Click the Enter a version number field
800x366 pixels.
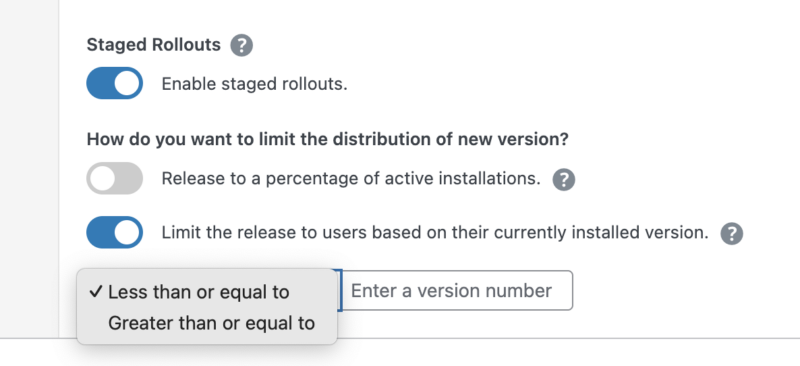click(459, 290)
